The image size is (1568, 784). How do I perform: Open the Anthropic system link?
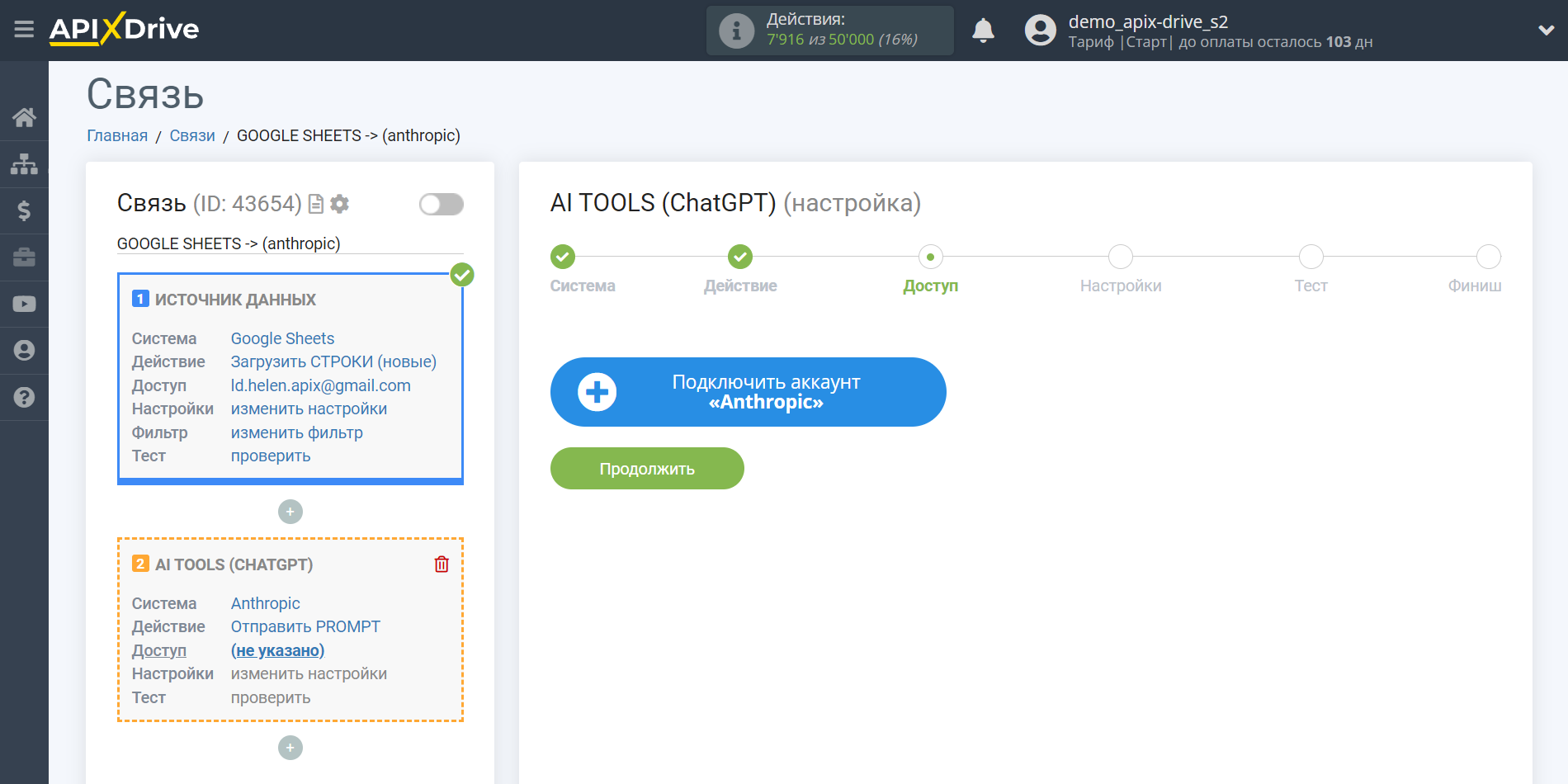coord(265,603)
